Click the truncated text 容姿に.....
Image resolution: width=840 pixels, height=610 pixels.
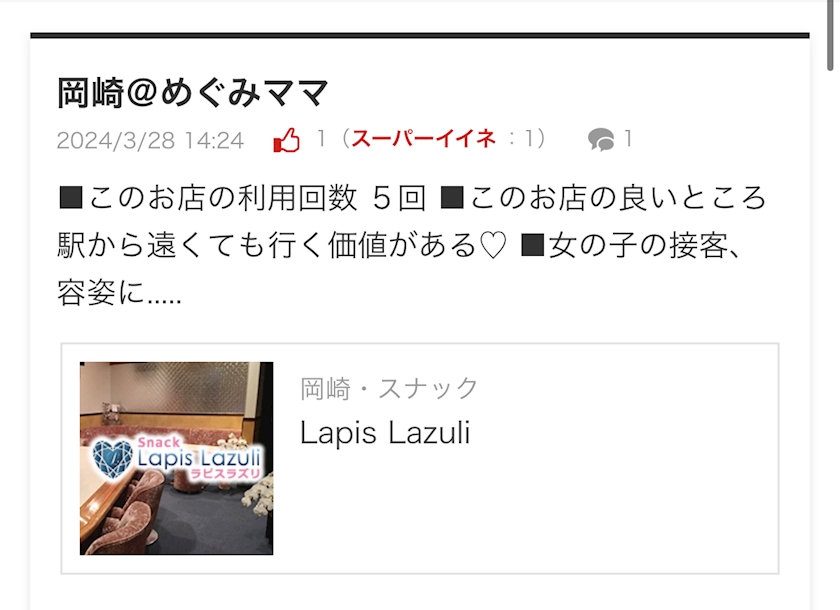pos(119,293)
